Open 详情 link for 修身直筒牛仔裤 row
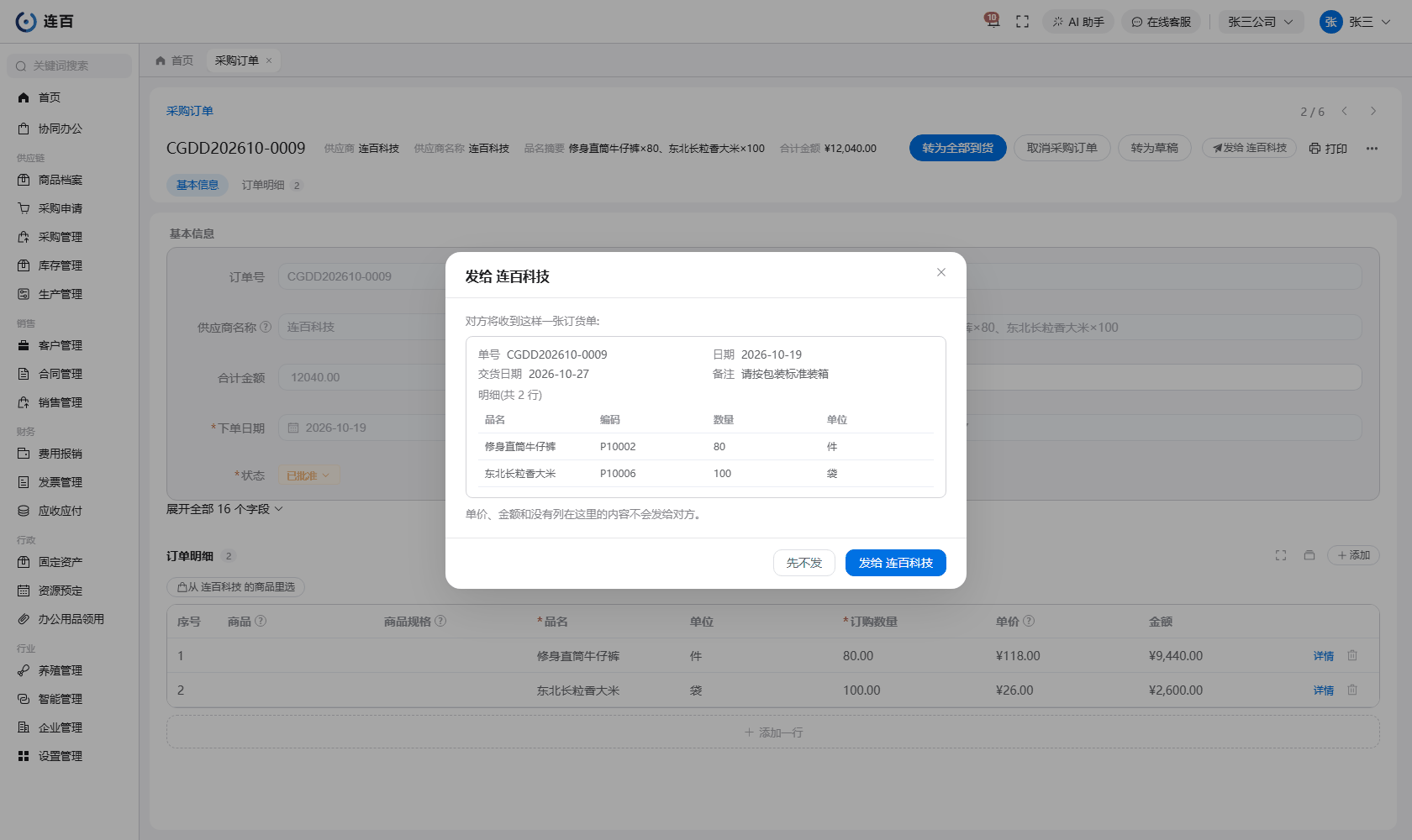The height and width of the screenshot is (840, 1412). tap(1324, 656)
